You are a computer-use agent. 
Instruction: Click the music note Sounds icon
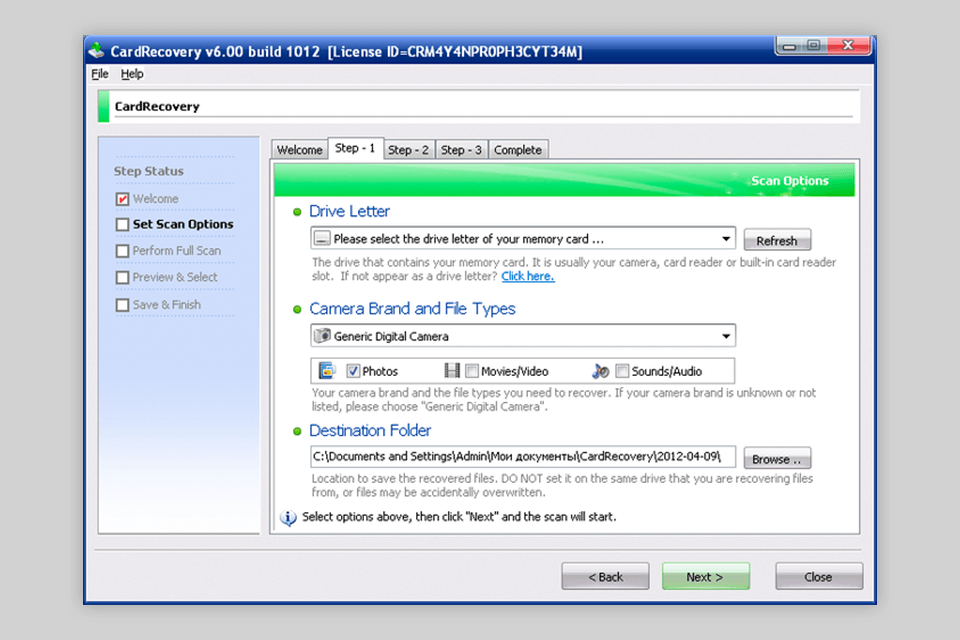(601, 371)
